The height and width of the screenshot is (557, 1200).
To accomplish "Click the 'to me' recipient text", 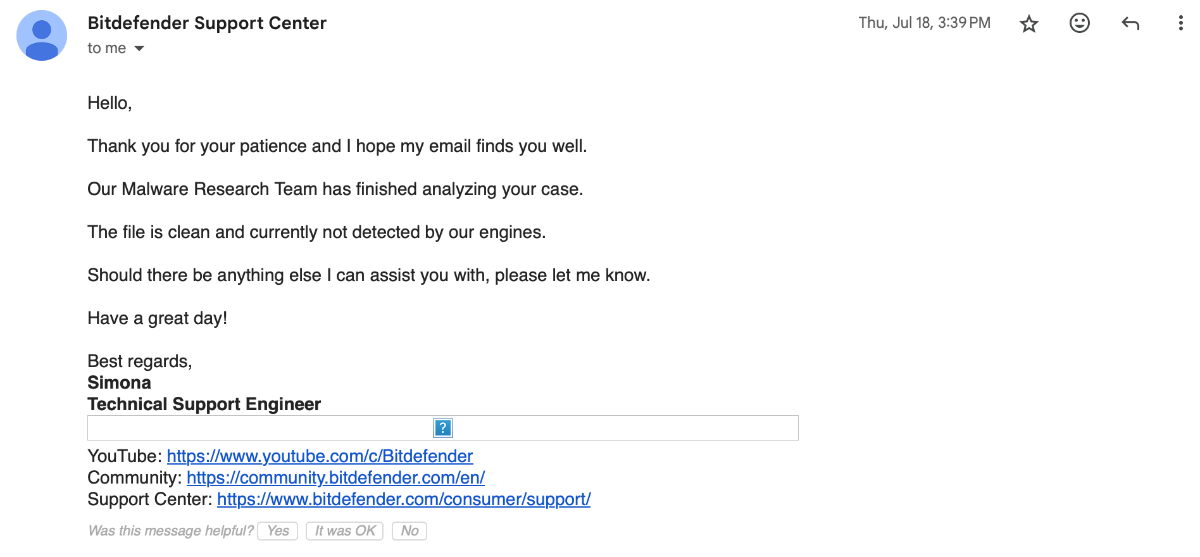I will (x=107, y=48).
